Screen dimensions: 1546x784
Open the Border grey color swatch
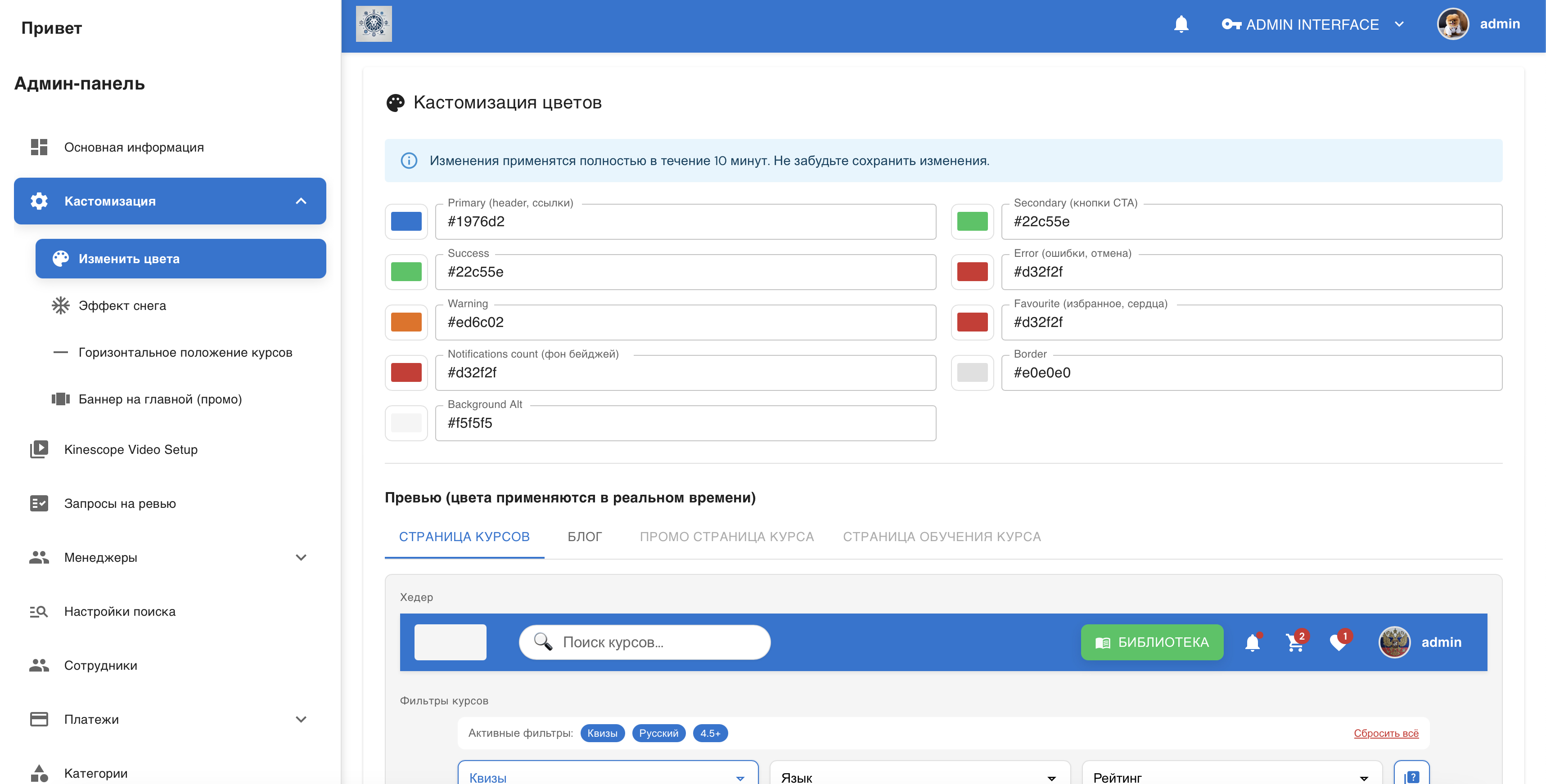coord(972,372)
